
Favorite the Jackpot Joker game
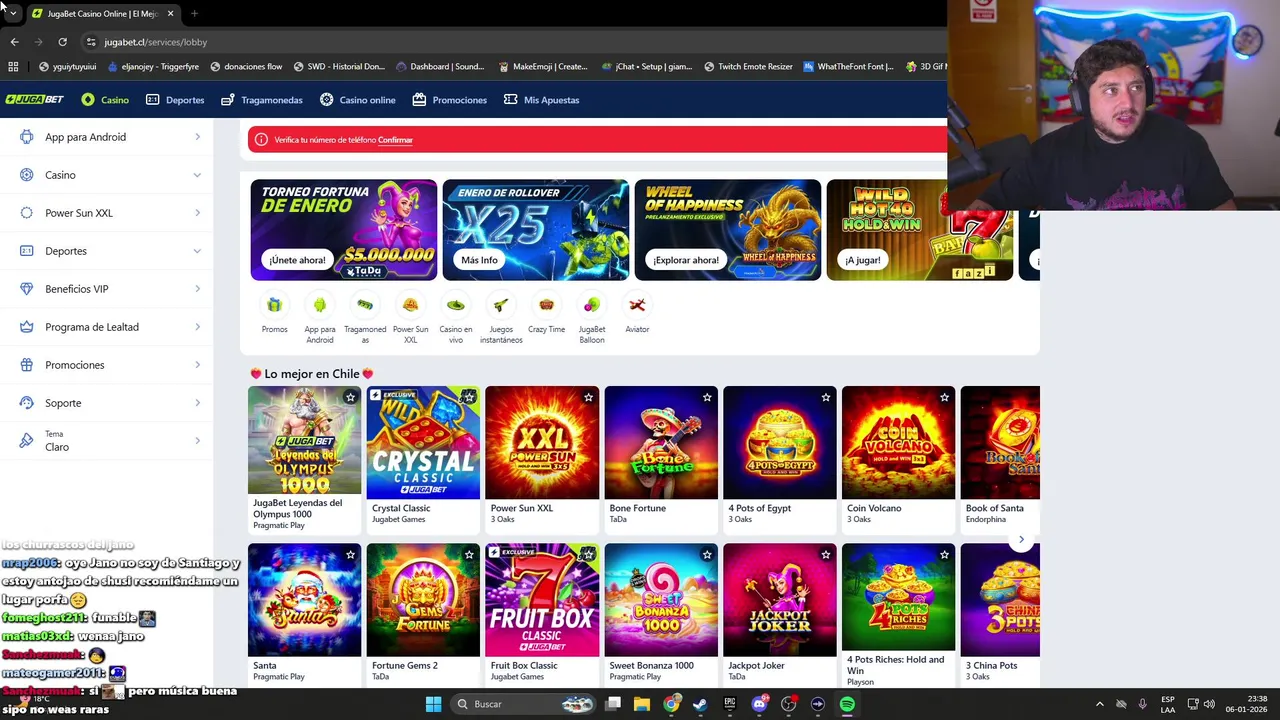(x=825, y=554)
